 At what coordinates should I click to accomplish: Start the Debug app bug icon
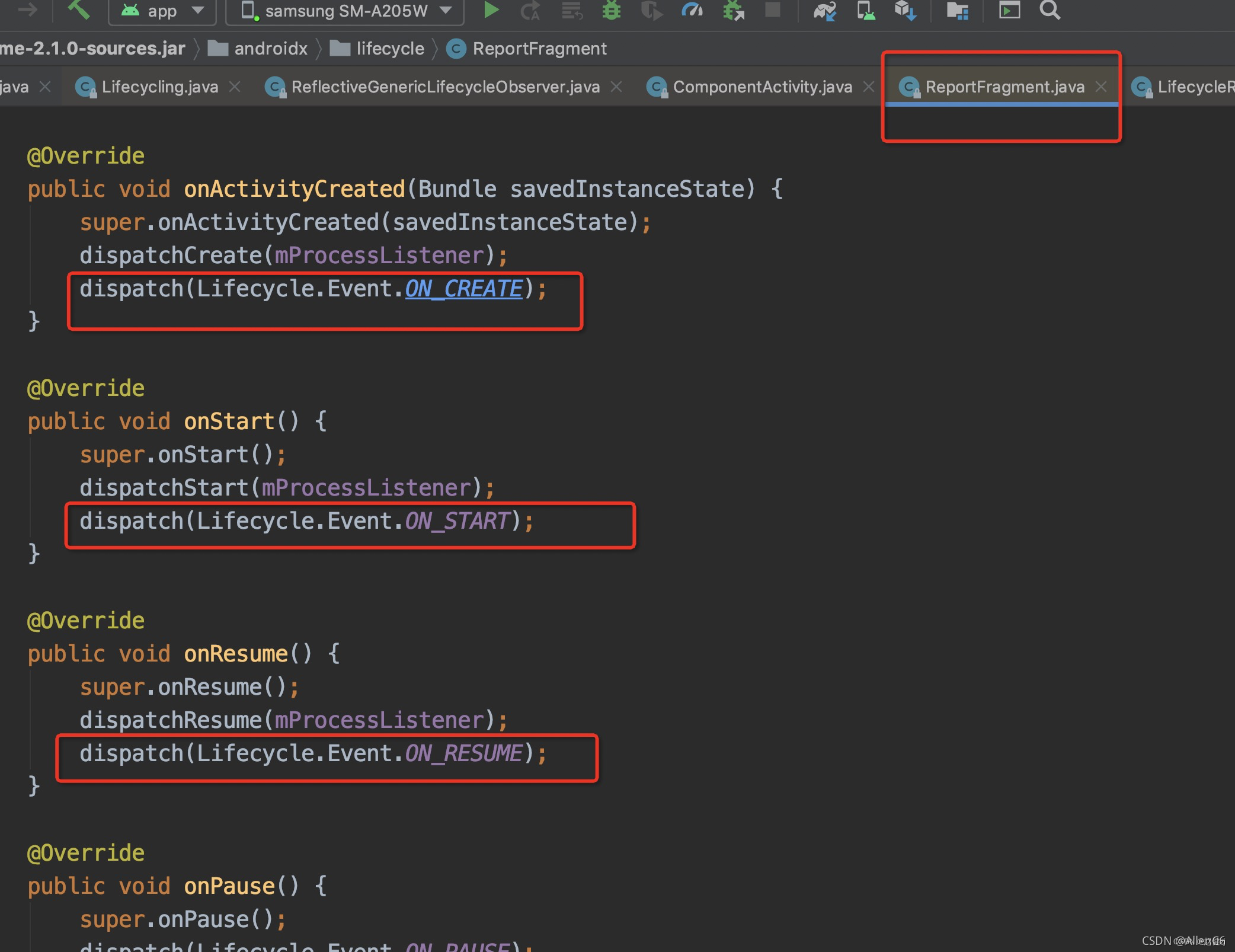[x=611, y=10]
